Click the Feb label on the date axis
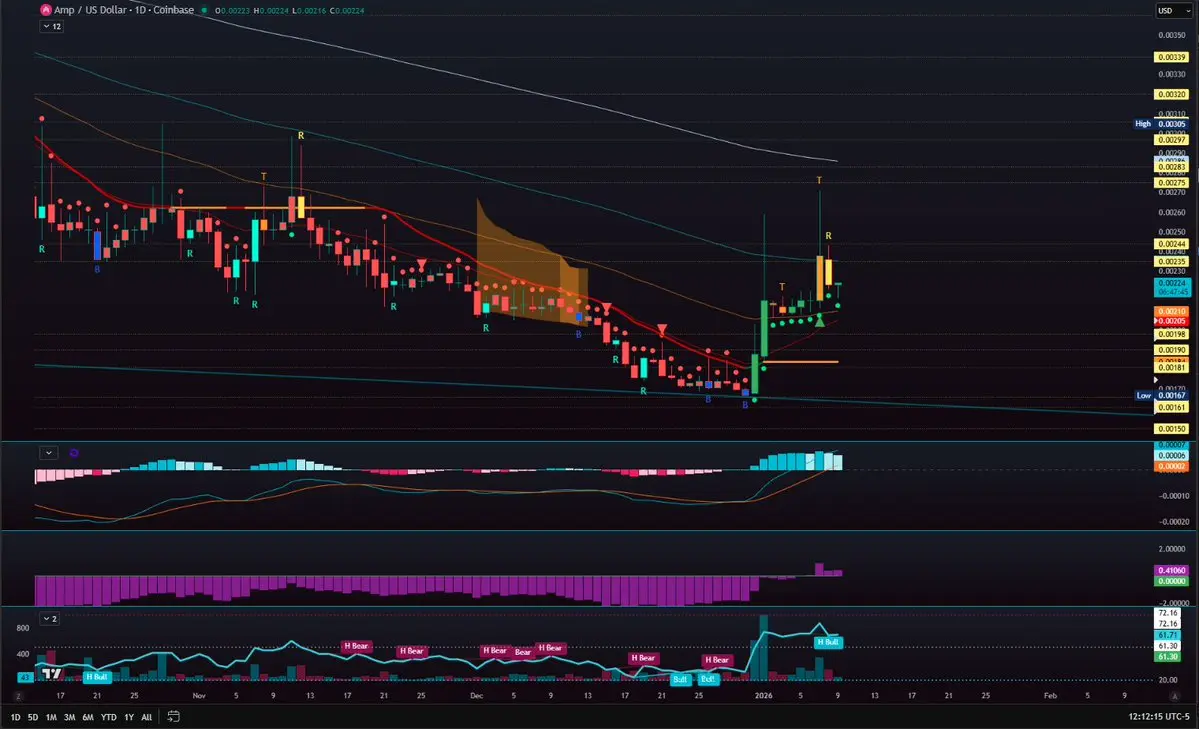1199x729 pixels. 1051,696
